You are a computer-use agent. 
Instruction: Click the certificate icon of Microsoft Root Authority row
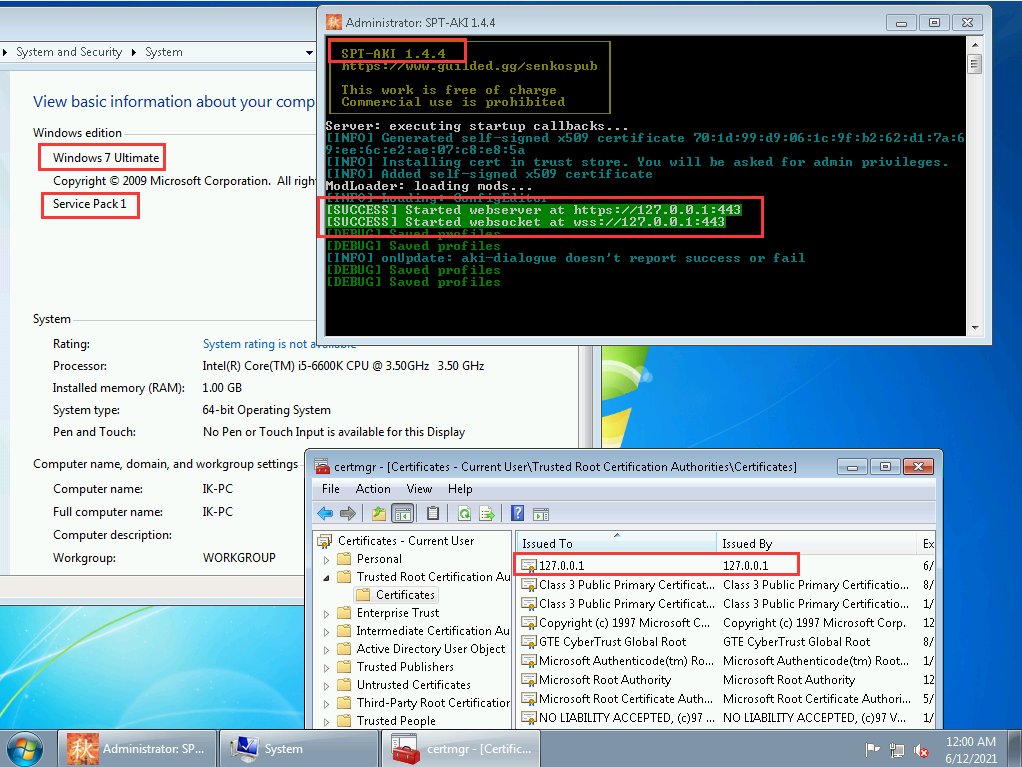pyautogui.click(x=529, y=680)
